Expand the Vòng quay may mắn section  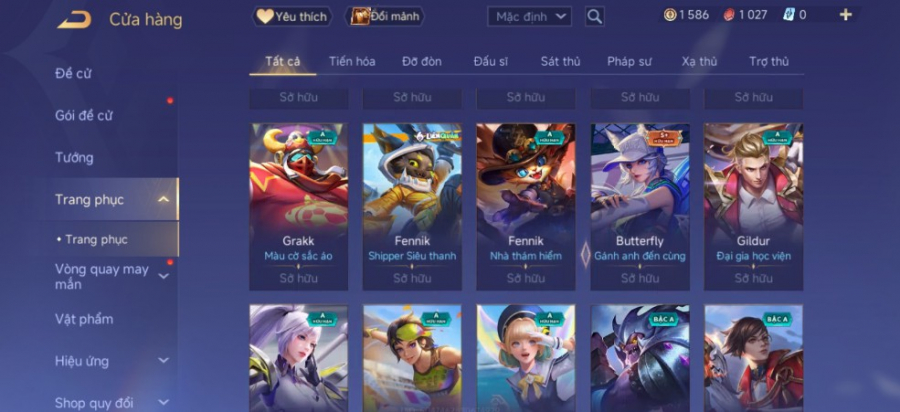click(x=164, y=277)
